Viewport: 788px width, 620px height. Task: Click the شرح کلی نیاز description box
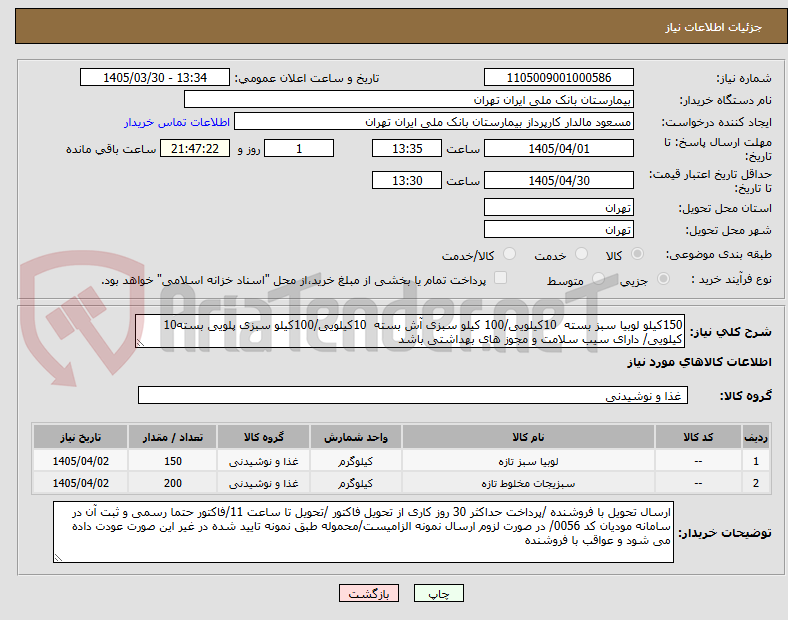tap(410, 332)
